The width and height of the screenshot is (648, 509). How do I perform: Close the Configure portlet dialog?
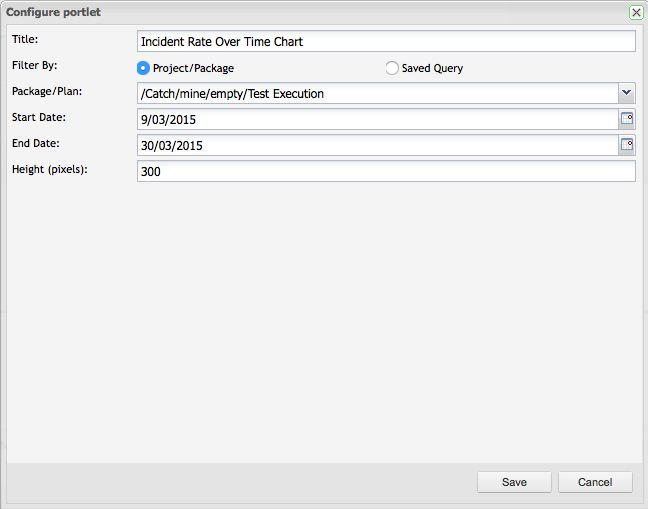pyautogui.click(x=635, y=12)
